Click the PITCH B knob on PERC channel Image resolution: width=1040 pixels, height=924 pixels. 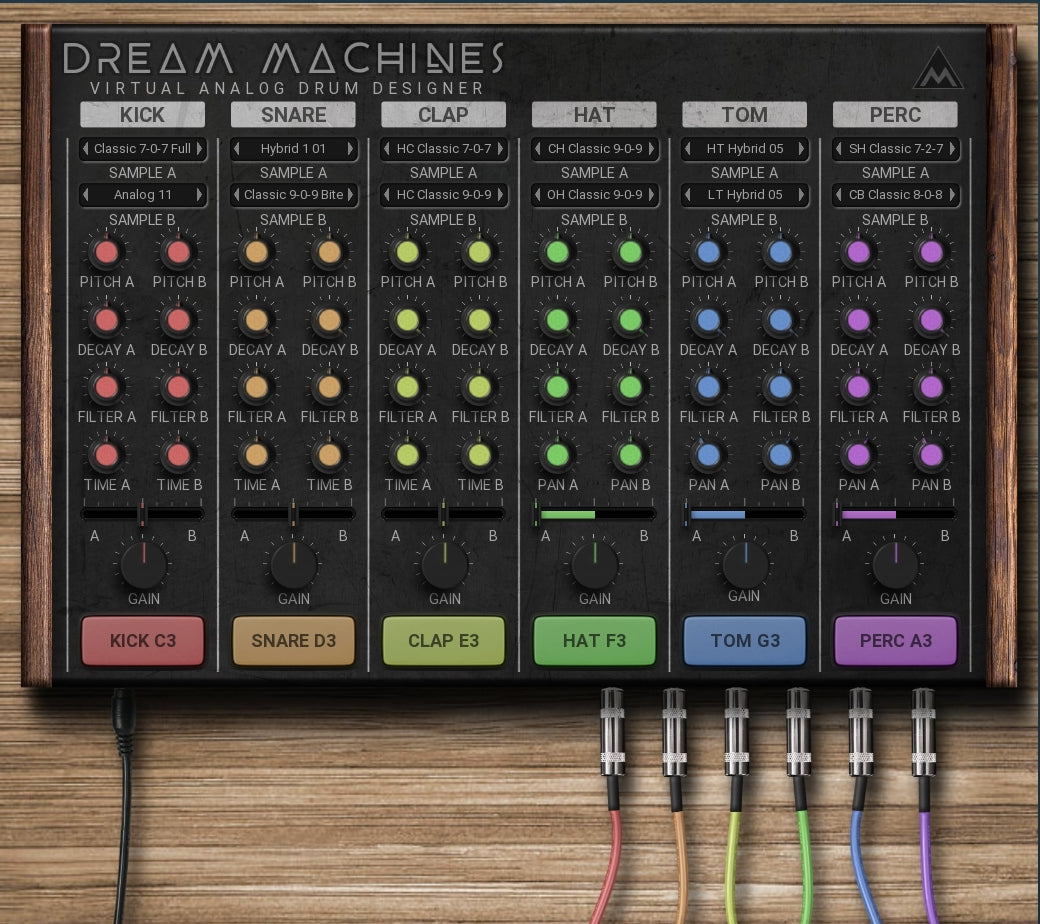click(x=930, y=253)
